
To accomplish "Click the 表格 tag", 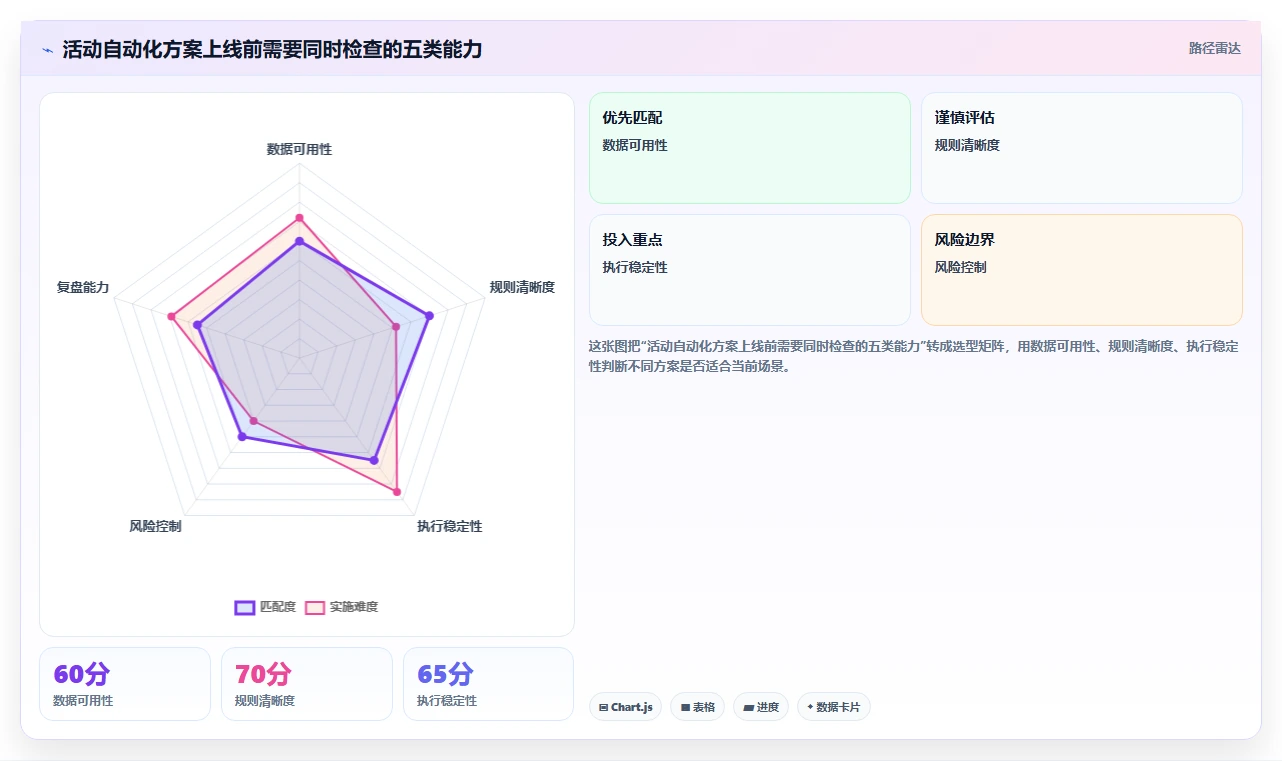I will pyautogui.click(x=697, y=707).
